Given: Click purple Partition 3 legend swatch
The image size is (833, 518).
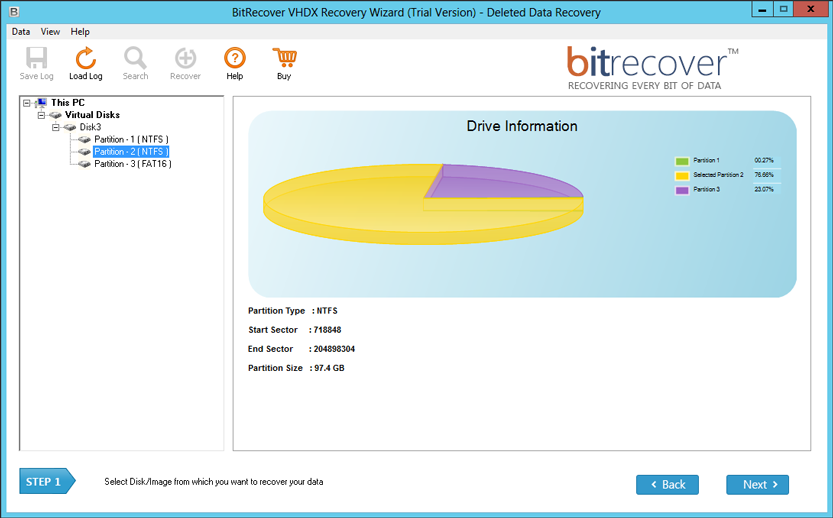Looking at the screenshot, I should [x=682, y=190].
